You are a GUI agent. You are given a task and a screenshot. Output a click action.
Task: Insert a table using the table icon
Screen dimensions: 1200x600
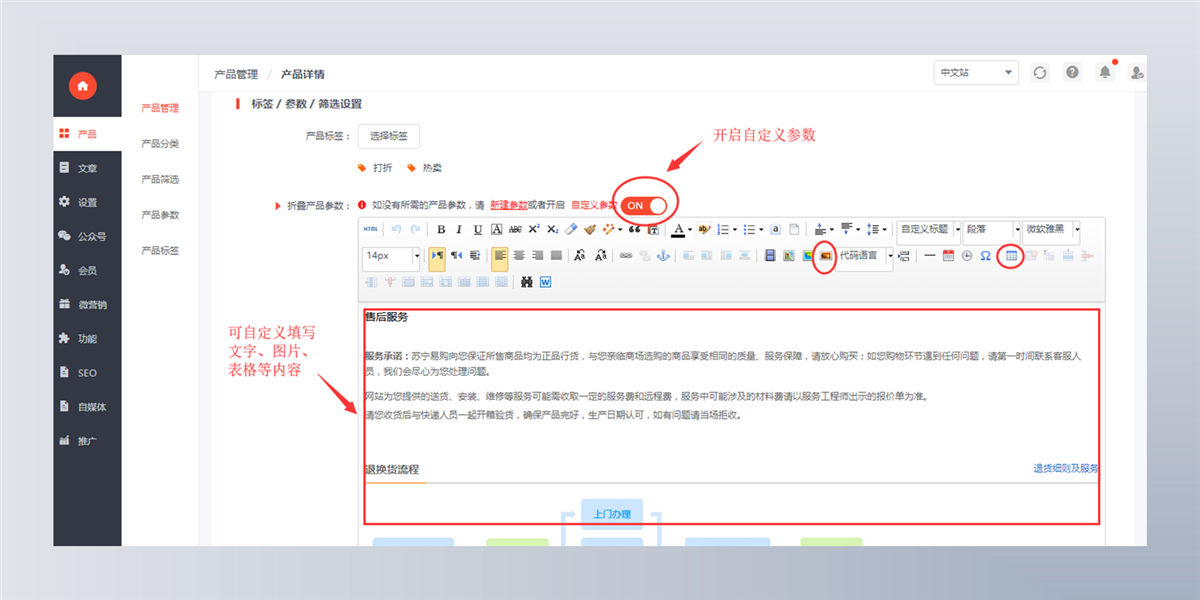pyautogui.click(x=1011, y=256)
